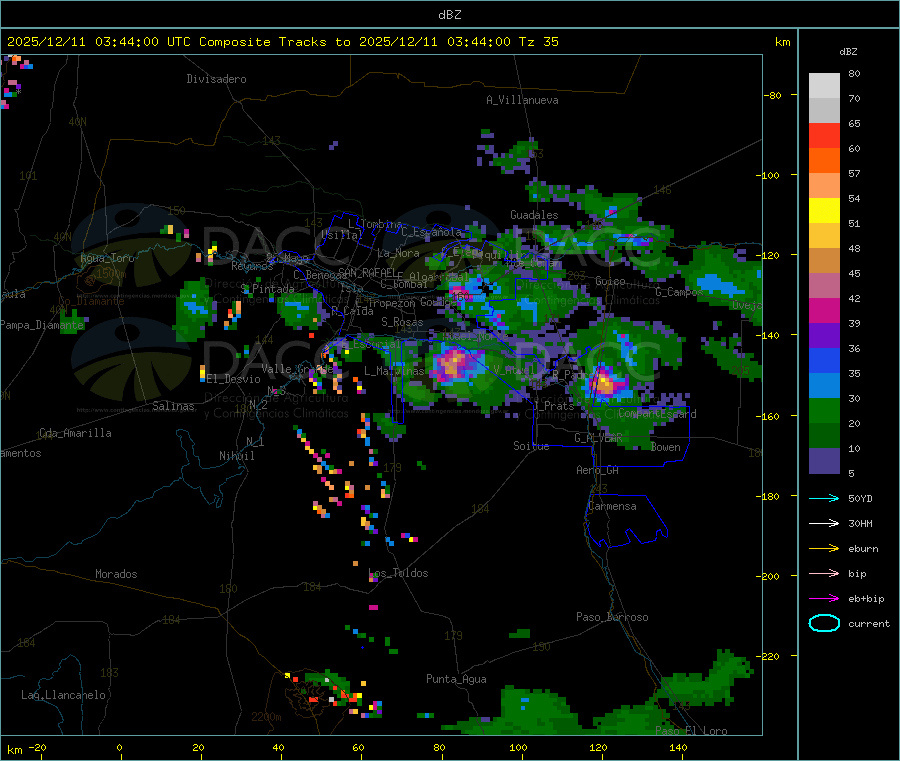Click the A_Villanueva map label
900x761 pixels.
pos(522,100)
